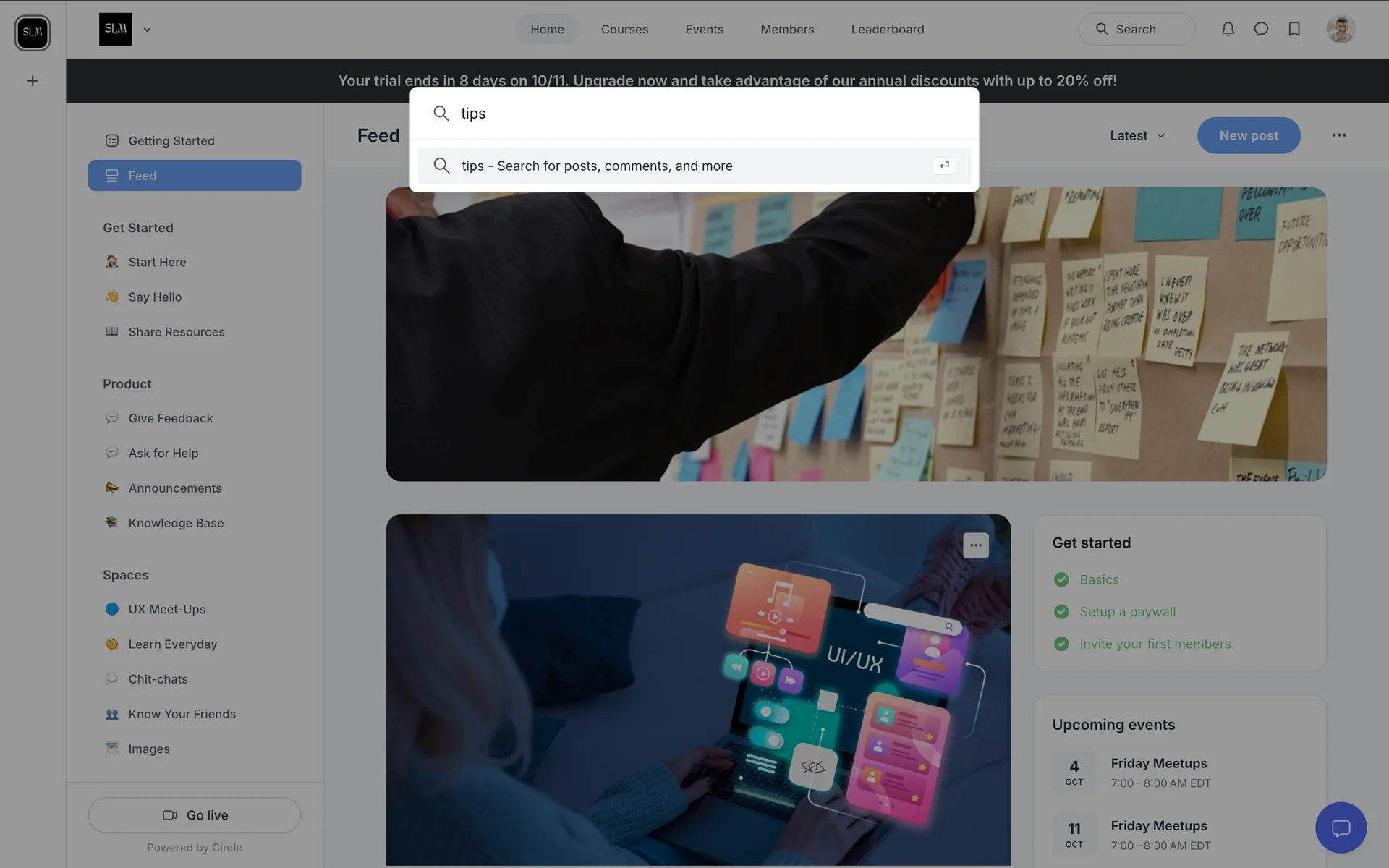Open the three-dot menu on UI/UX post
Image resolution: width=1389 pixels, height=868 pixels.
point(975,545)
